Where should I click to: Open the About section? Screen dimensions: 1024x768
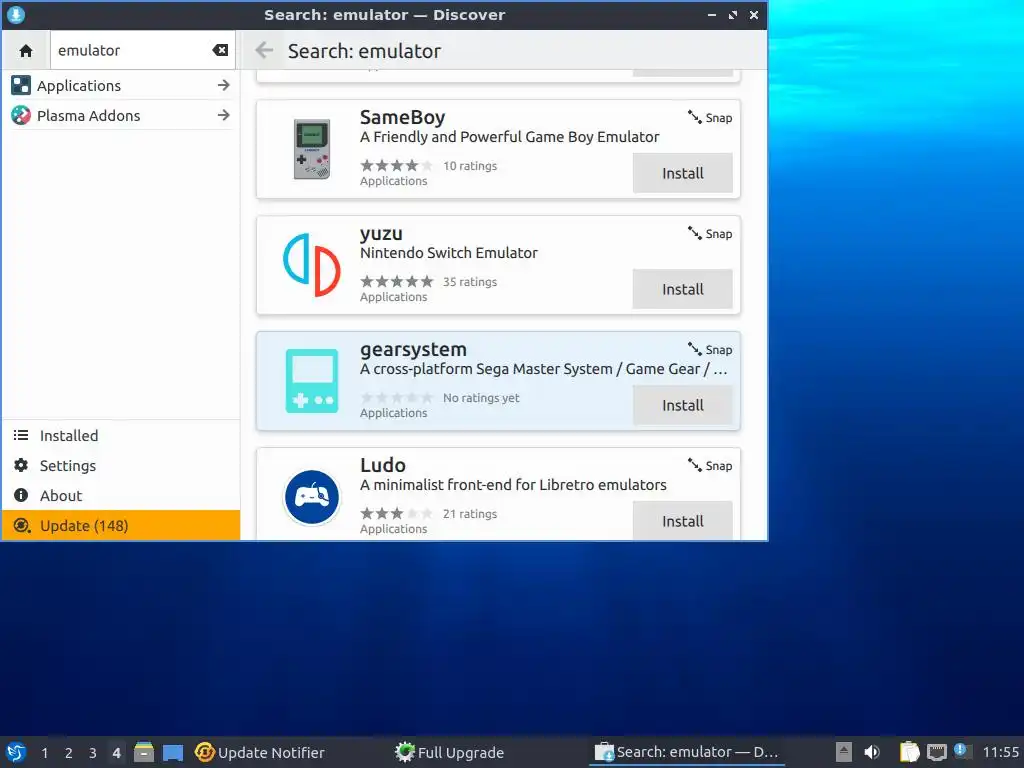coord(121,496)
